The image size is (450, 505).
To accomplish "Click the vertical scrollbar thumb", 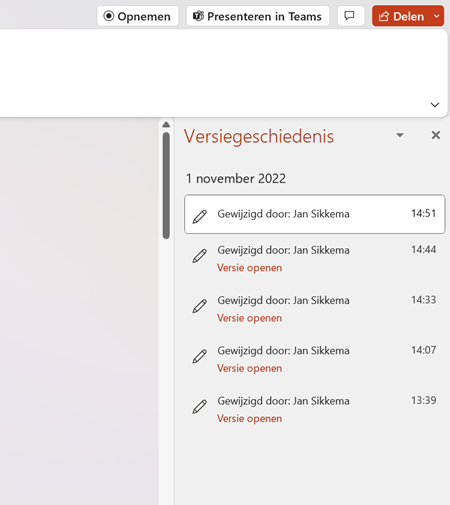I will point(166,186).
